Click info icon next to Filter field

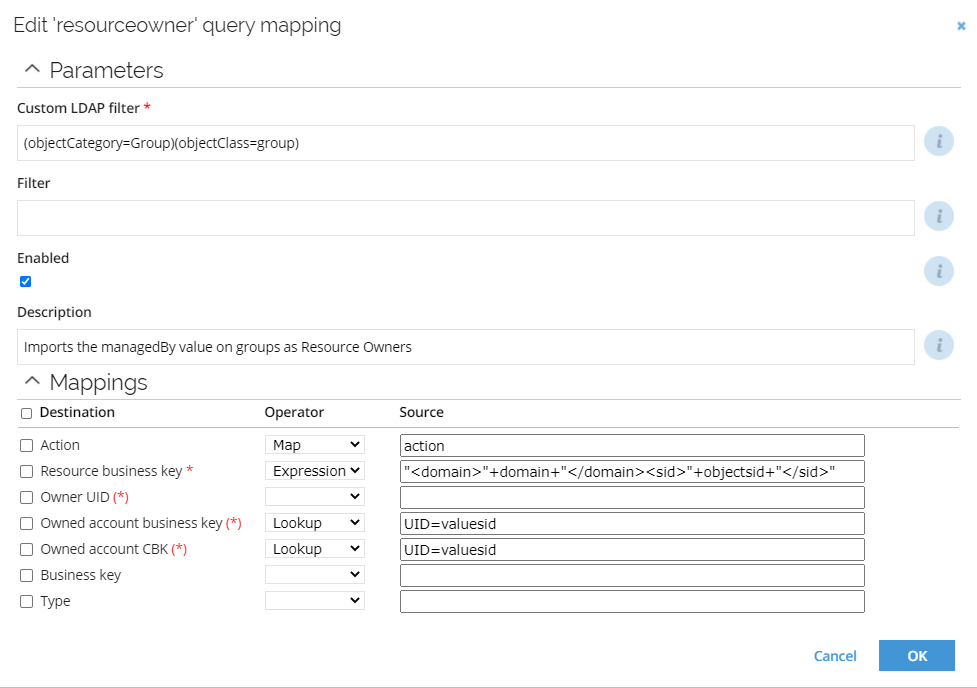938,216
